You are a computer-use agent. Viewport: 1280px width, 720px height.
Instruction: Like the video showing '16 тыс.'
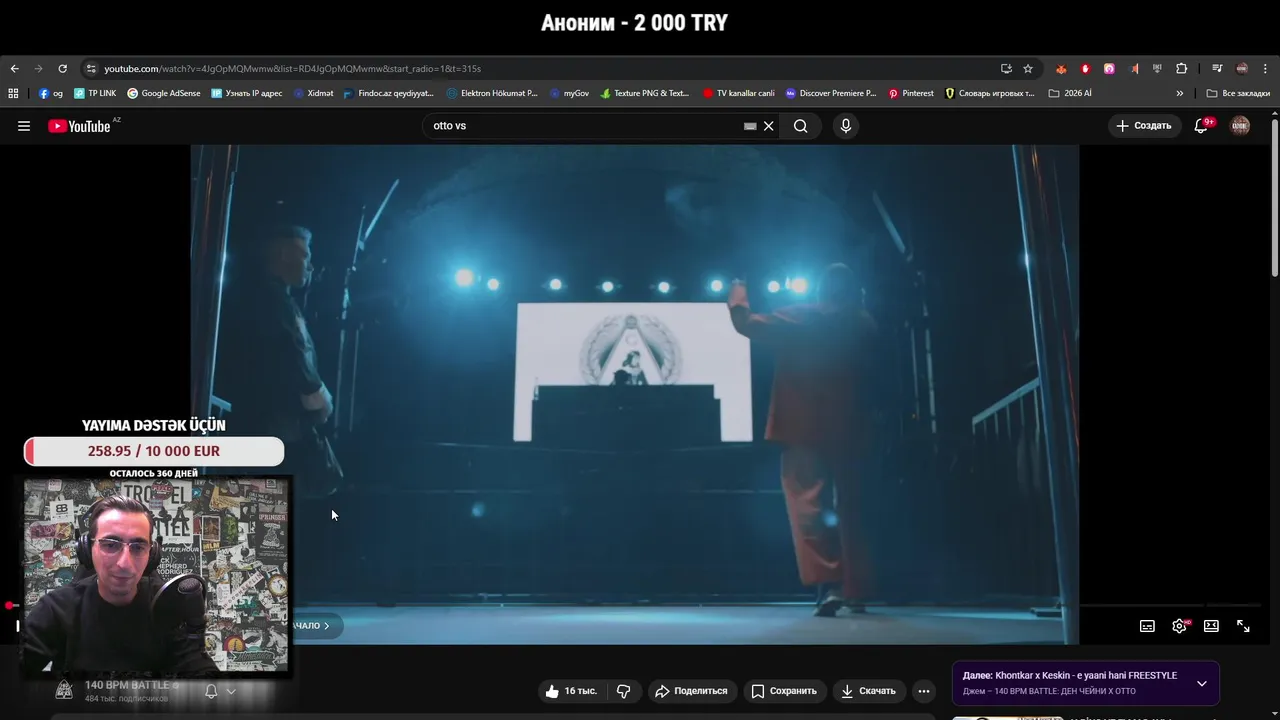(x=571, y=691)
